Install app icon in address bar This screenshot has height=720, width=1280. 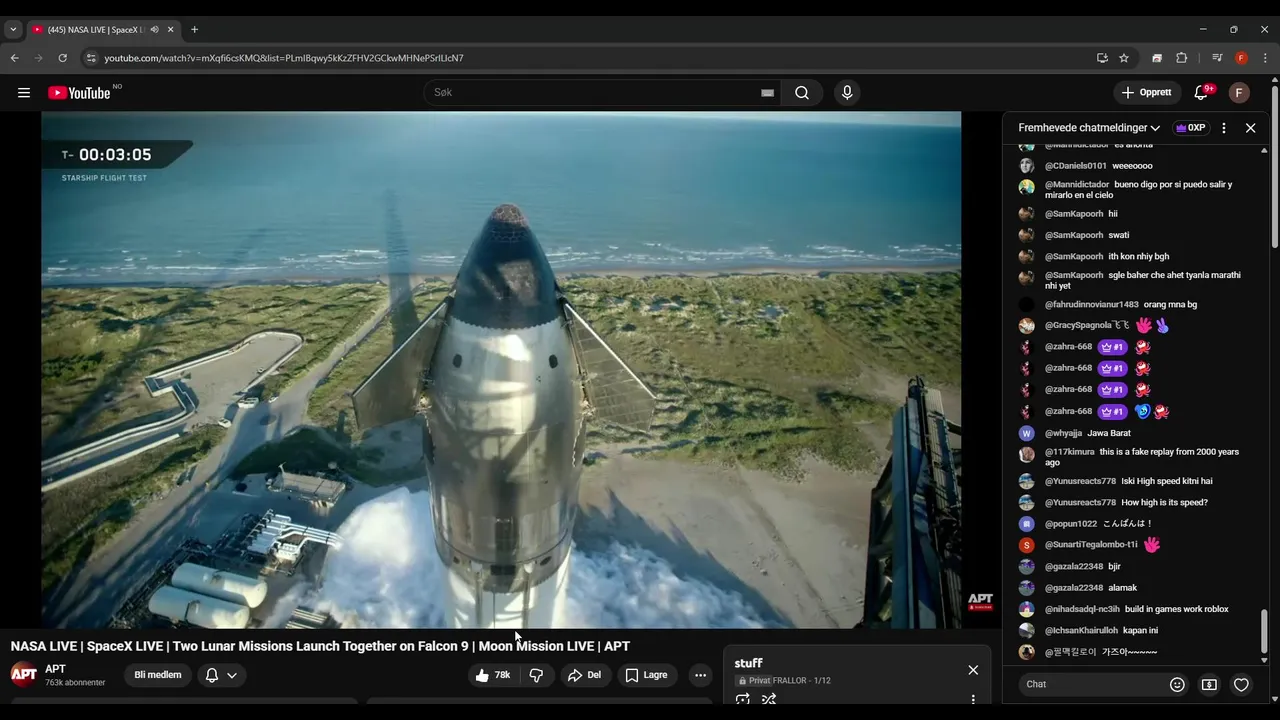pyautogui.click(x=1102, y=58)
